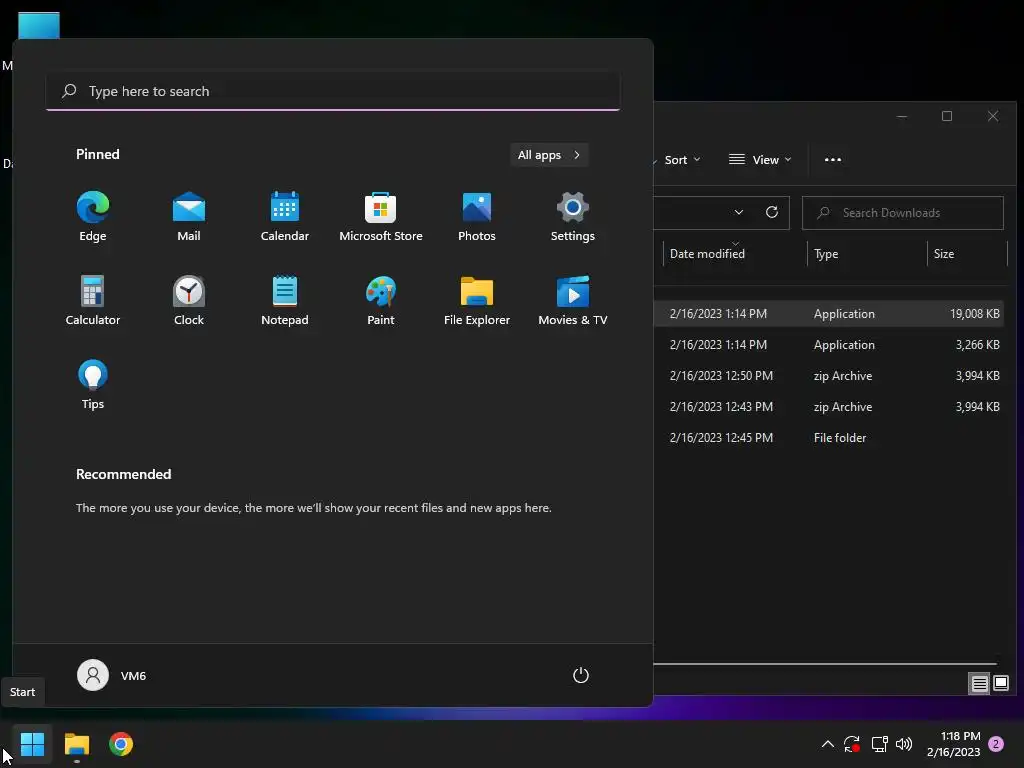
Task: Open Microsoft Store from pinned apps
Action: coord(381,217)
